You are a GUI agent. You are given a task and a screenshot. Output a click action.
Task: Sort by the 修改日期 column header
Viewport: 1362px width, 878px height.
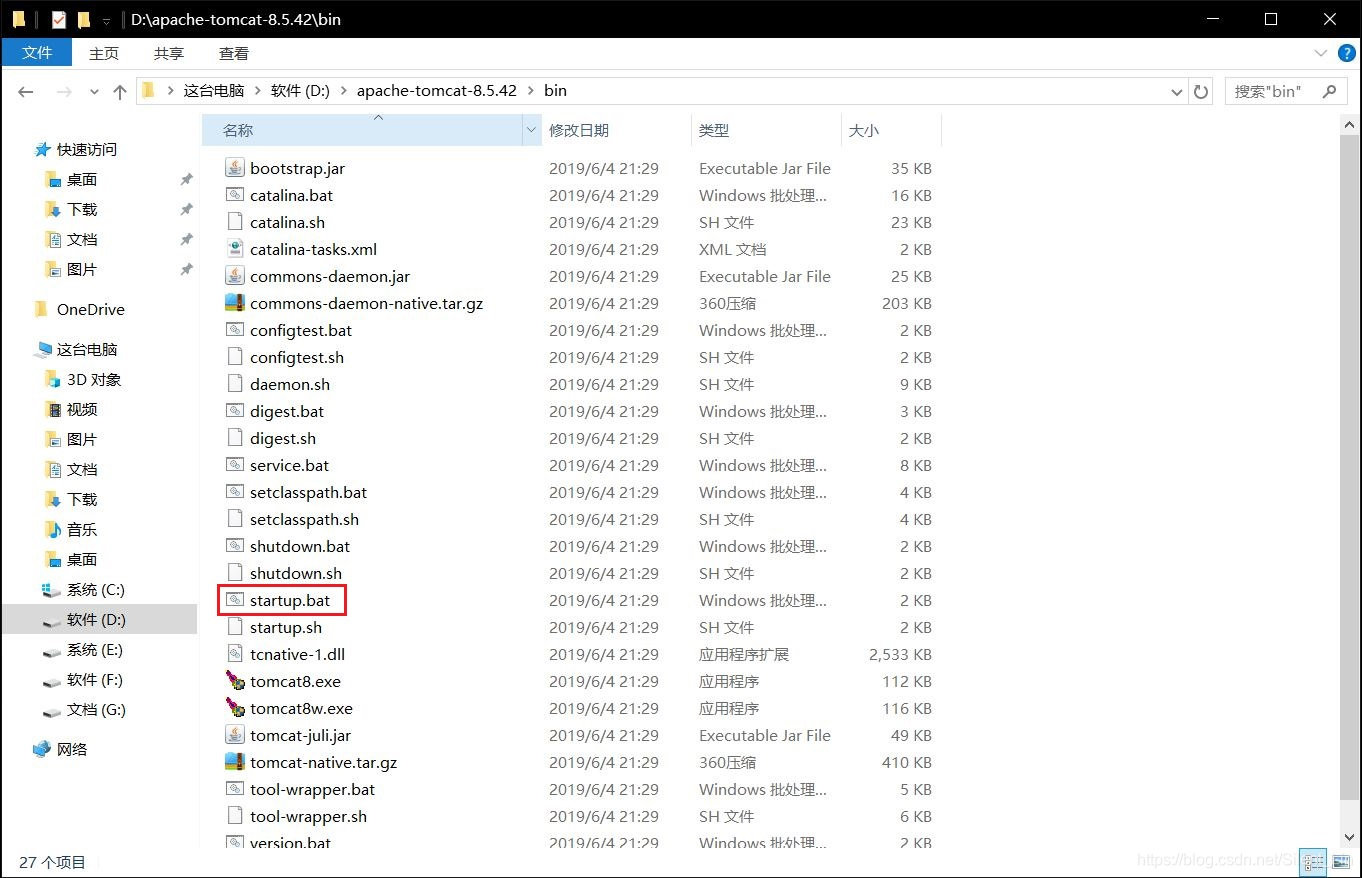[x=616, y=130]
